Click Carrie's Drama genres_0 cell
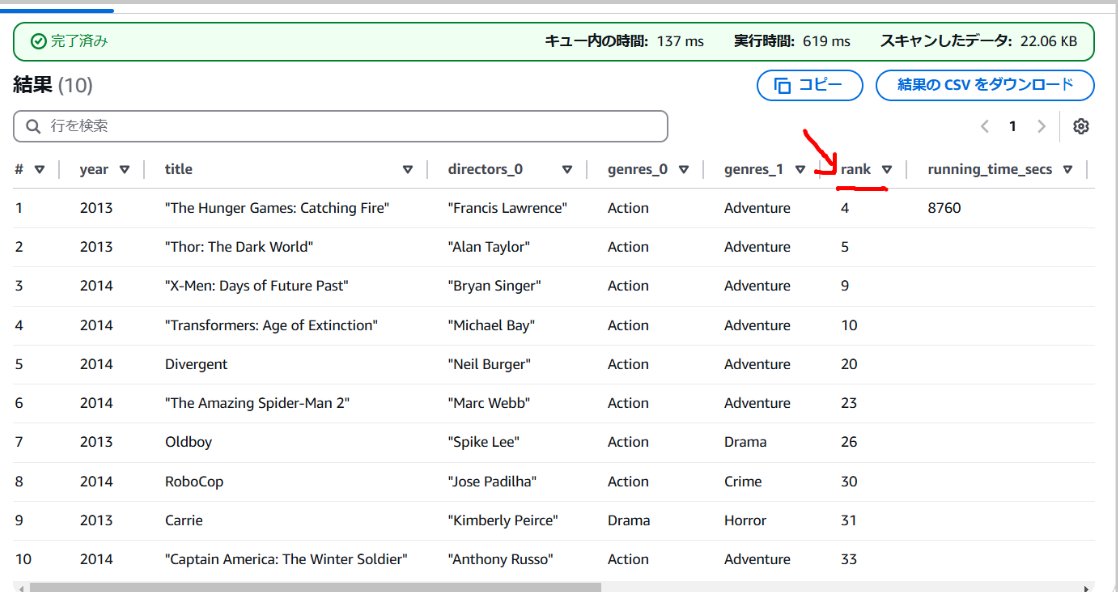This screenshot has width=1118, height=592. (x=628, y=521)
